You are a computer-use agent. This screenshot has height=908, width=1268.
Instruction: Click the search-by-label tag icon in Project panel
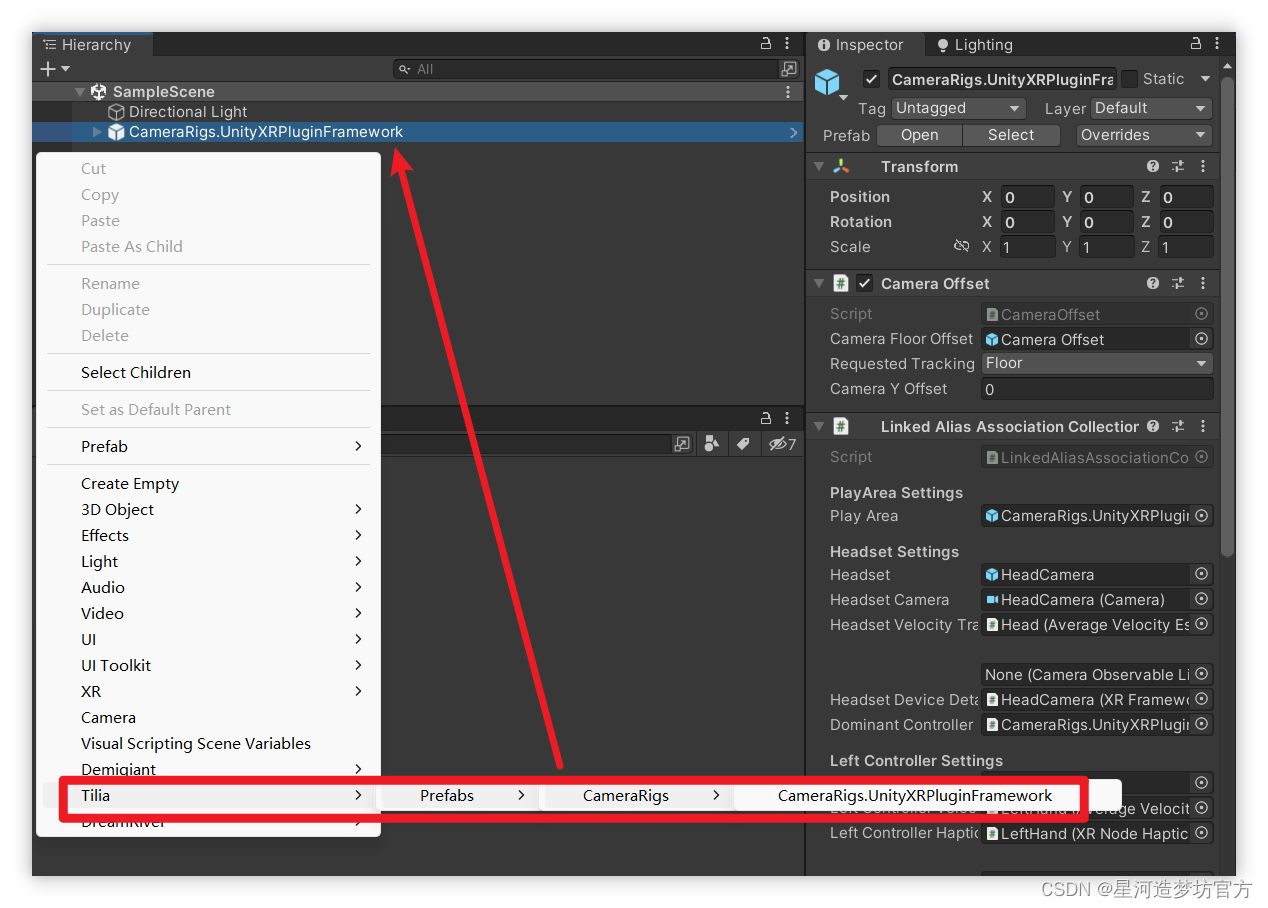coord(742,444)
